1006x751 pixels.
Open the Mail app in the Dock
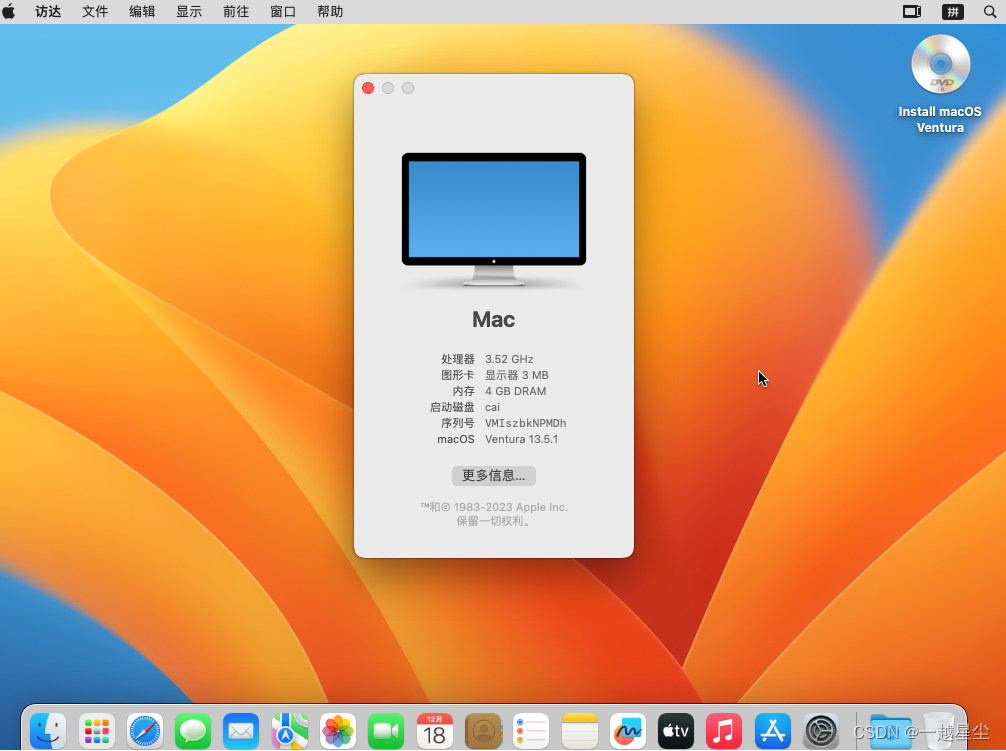coord(241,730)
